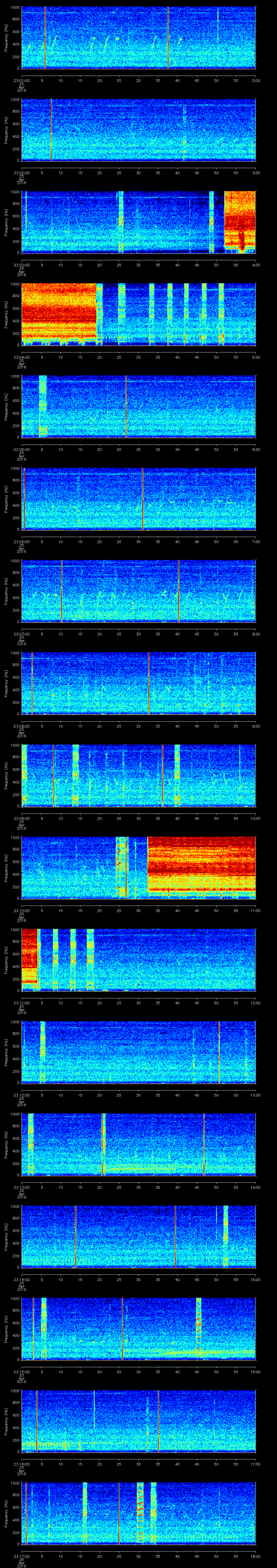
Task: Click the spectrogram panel starting at 23:17:00
Action: click(x=138, y=1513)
